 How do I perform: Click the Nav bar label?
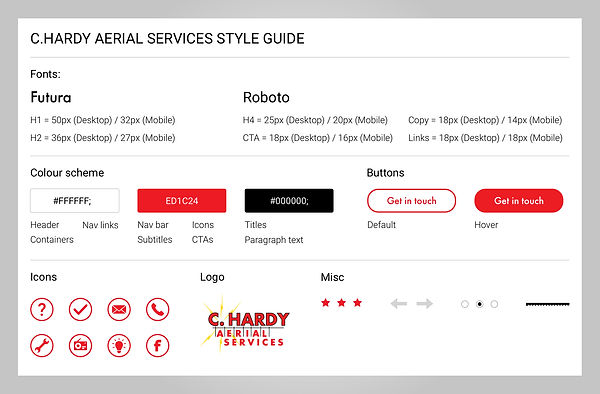pos(153,225)
